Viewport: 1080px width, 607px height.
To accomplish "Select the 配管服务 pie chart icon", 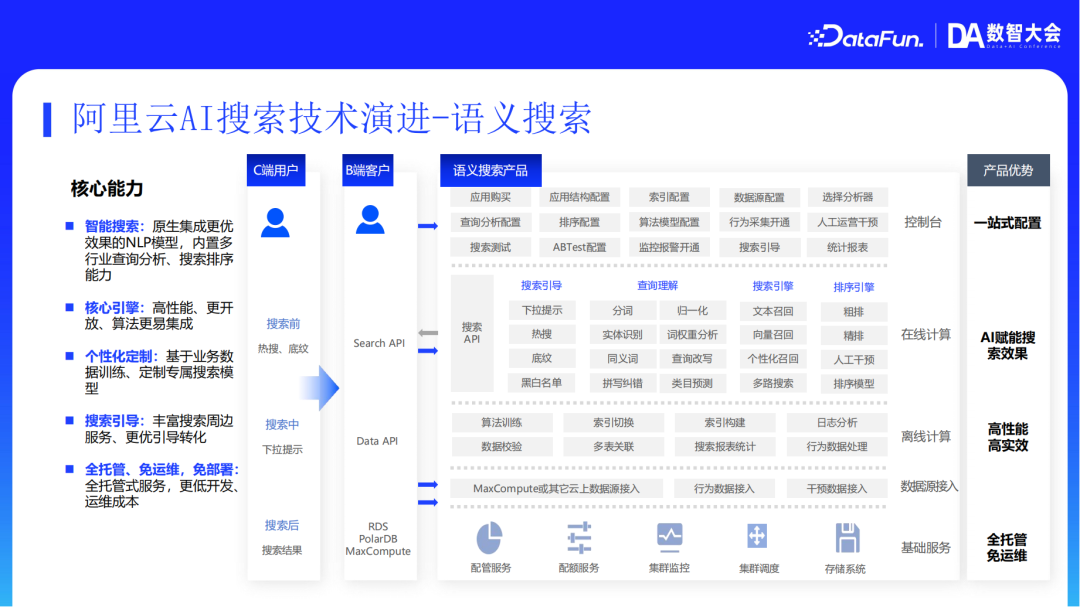I will 487,538.
